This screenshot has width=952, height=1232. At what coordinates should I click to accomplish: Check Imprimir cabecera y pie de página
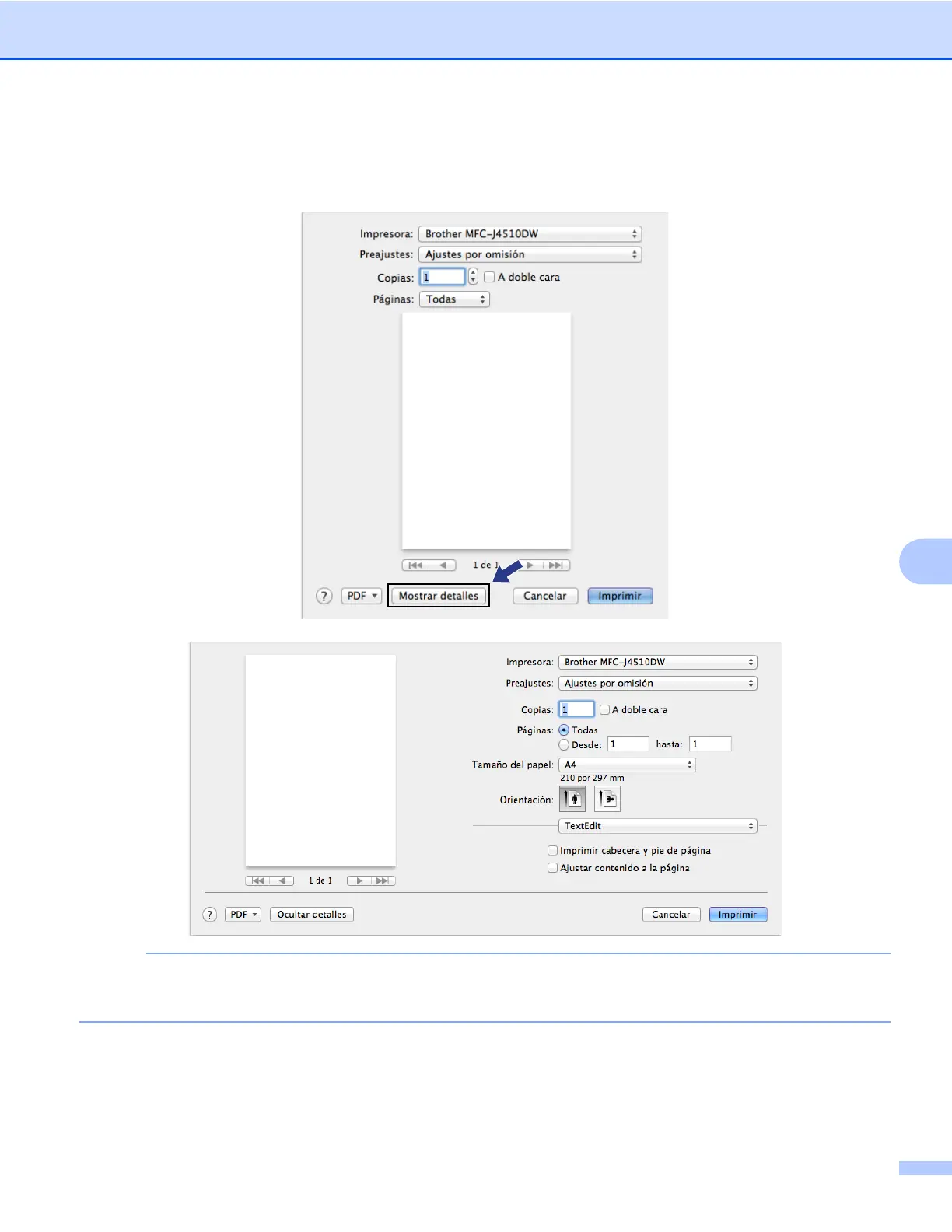tap(552, 851)
